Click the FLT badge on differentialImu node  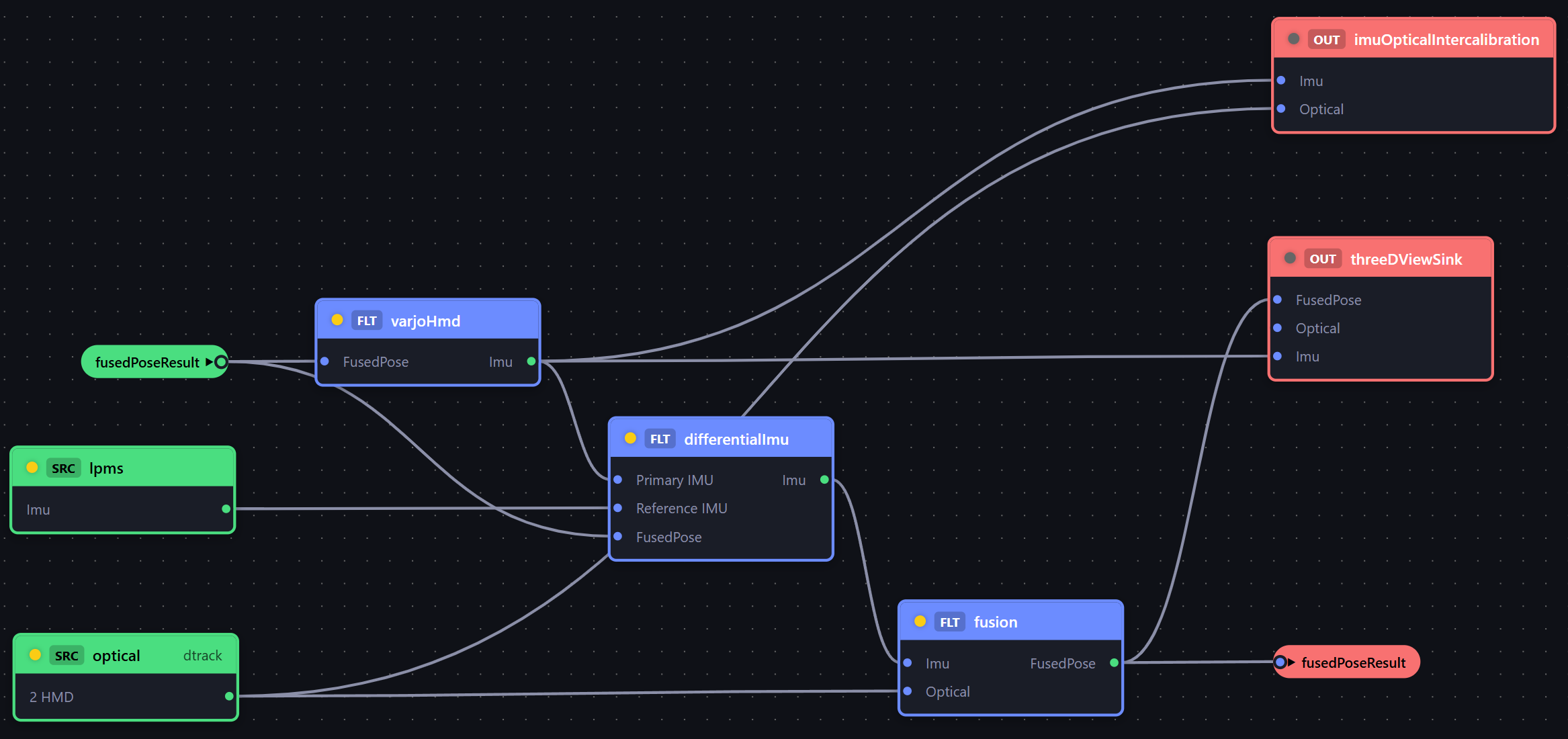coord(660,439)
